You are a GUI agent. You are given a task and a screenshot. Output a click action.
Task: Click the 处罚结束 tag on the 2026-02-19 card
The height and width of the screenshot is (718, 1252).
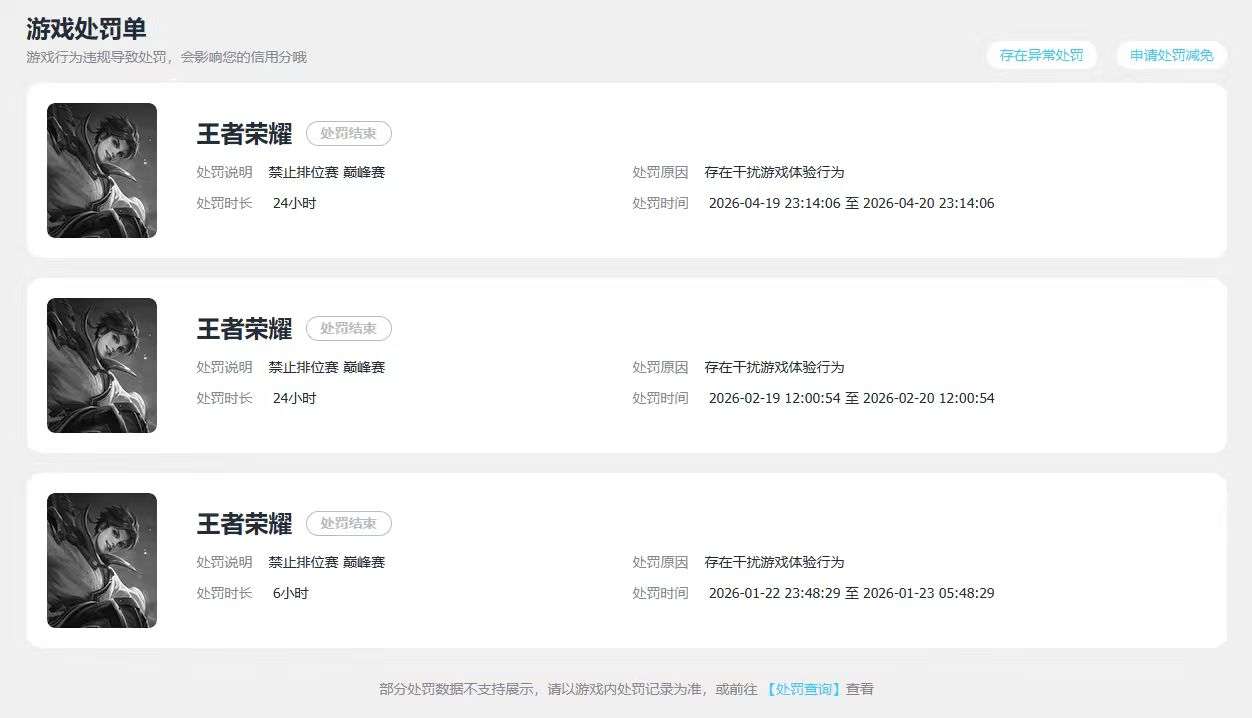point(348,328)
